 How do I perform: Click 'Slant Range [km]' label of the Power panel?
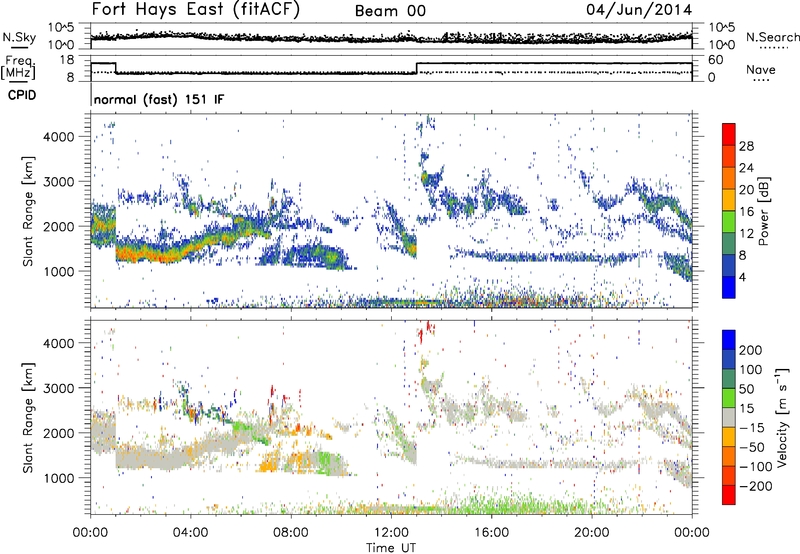28,211
